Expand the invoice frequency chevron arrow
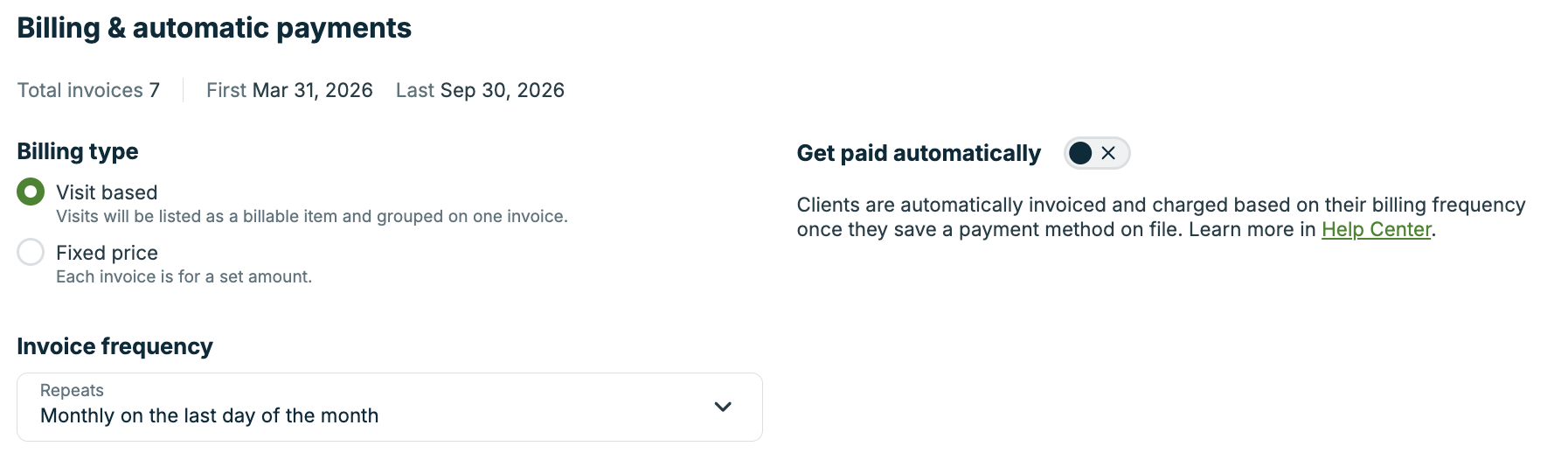The width and height of the screenshot is (1568, 474). (x=723, y=407)
